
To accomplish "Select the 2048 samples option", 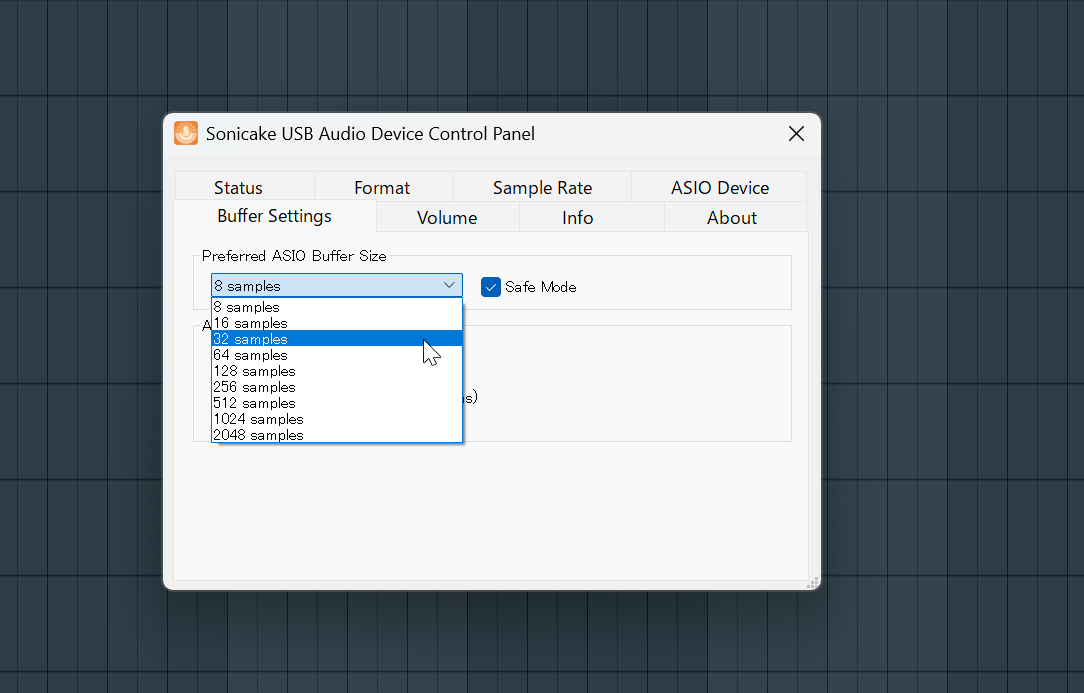I will [x=337, y=434].
